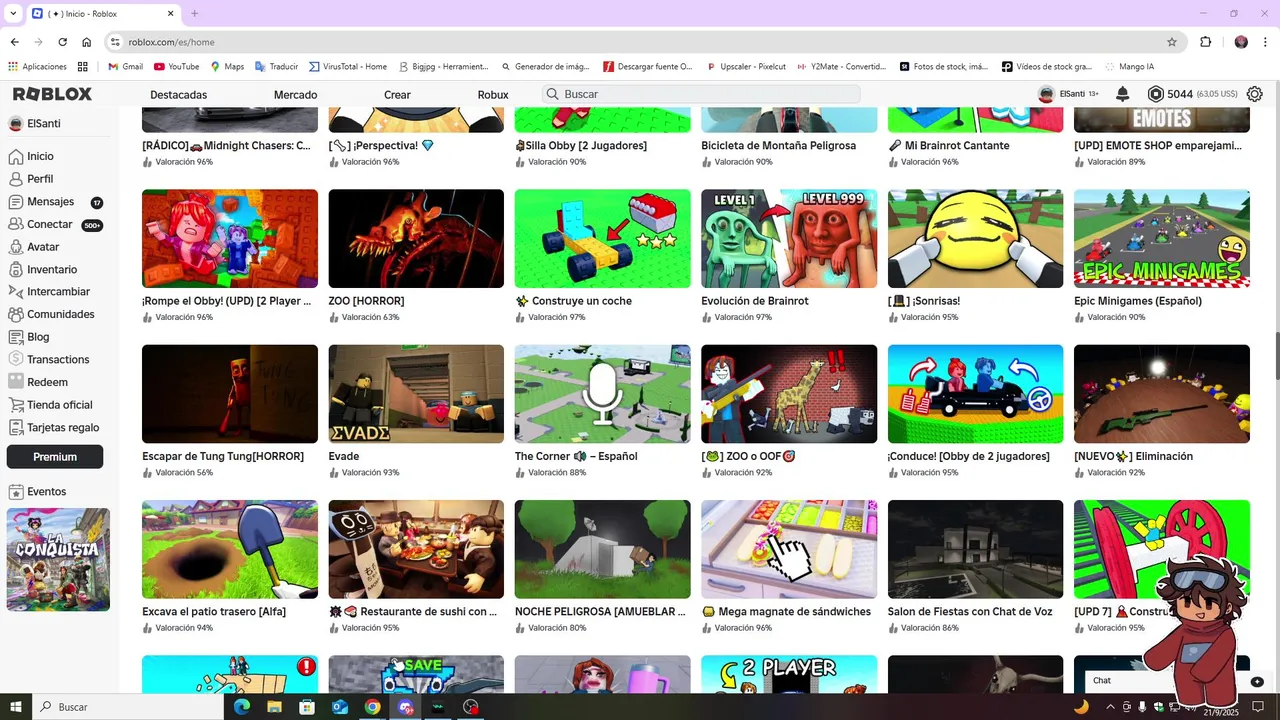Screen dimensions: 1280x720
Task: Open YouTube bookmark
Action: (x=176, y=67)
